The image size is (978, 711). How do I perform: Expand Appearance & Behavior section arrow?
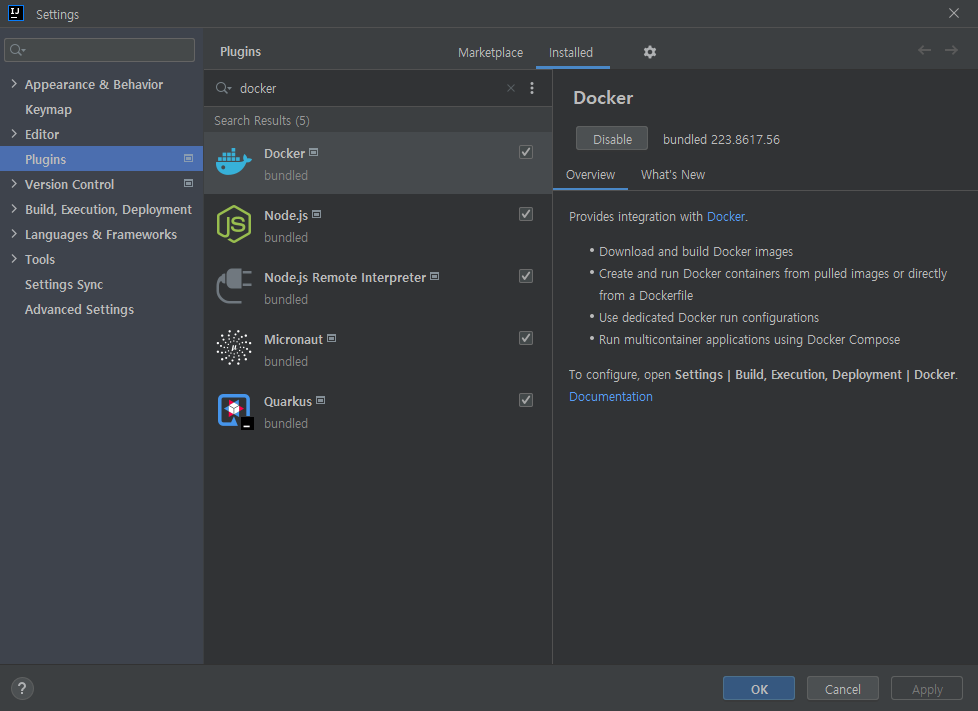pos(14,84)
